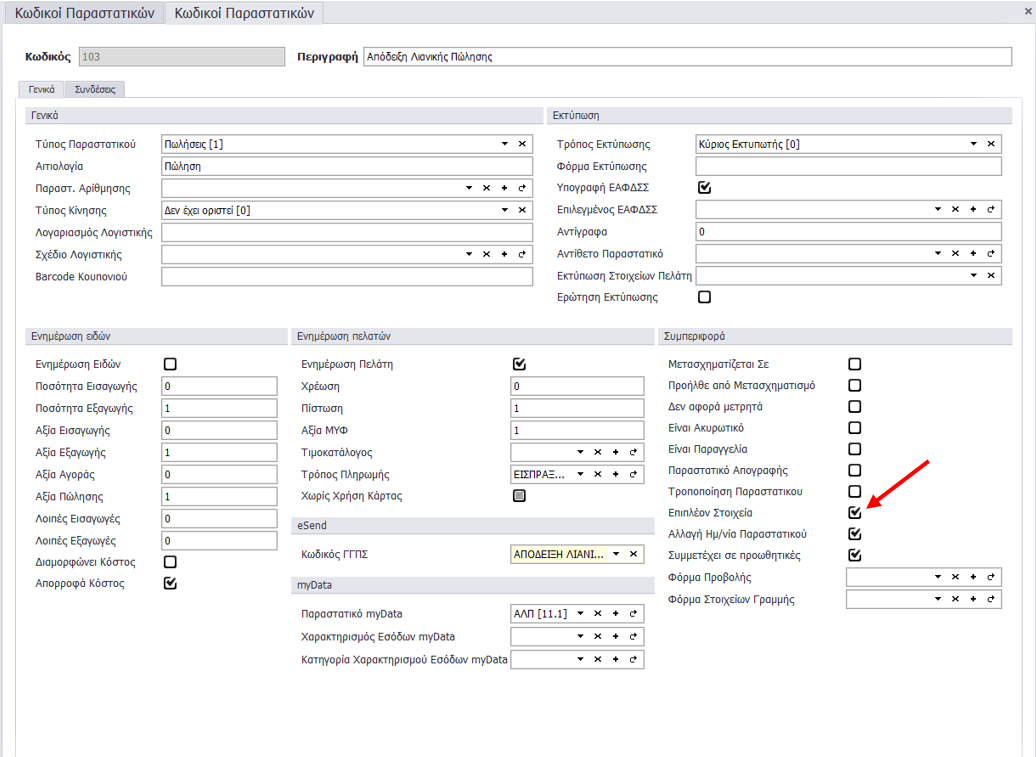The image size is (1036, 757).
Task: Enable the Ενημέρωση Ειδών checkbox
Action: tap(170, 365)
